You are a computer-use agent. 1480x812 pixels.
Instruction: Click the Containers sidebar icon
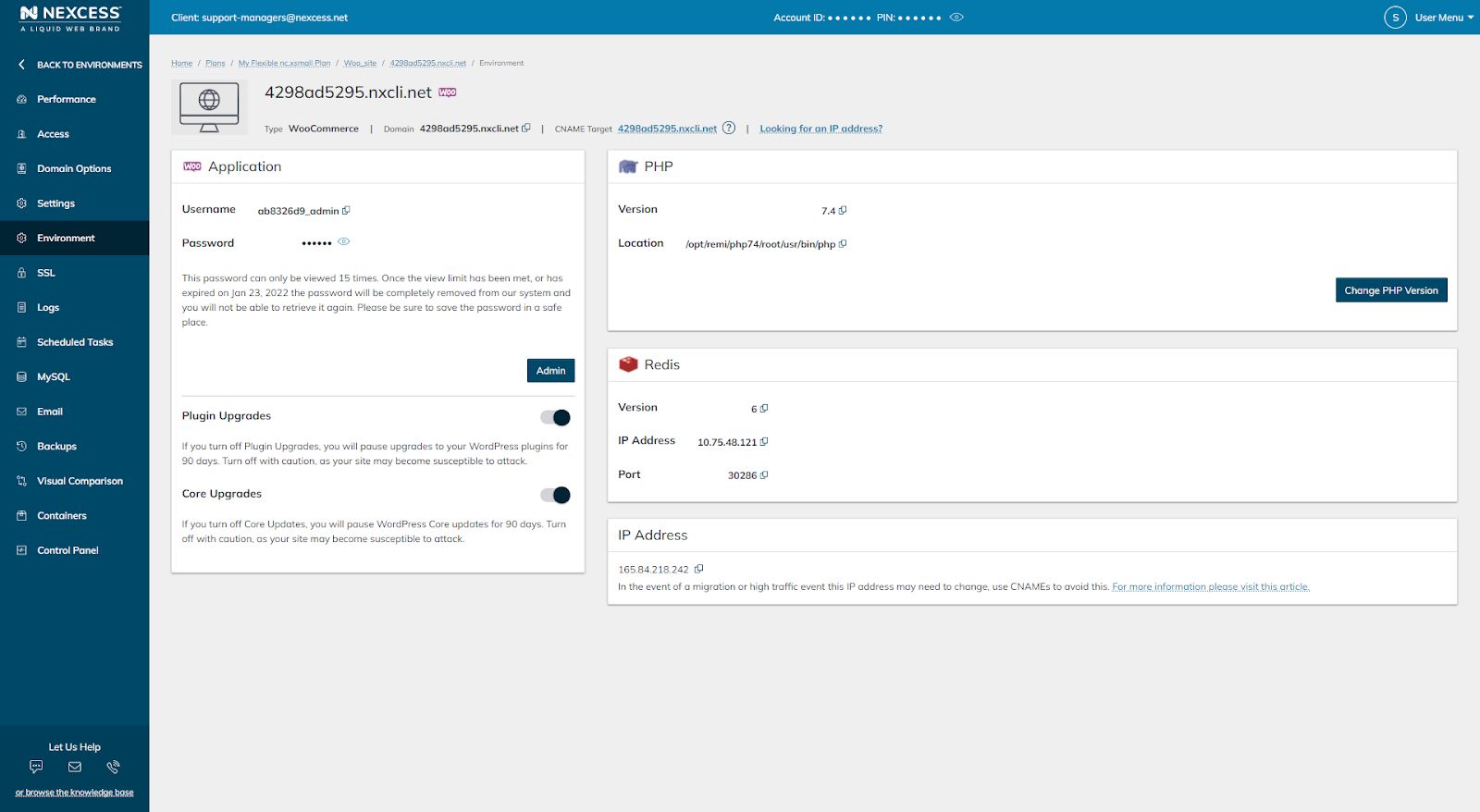pyautogui.click(x=21, y=515)
